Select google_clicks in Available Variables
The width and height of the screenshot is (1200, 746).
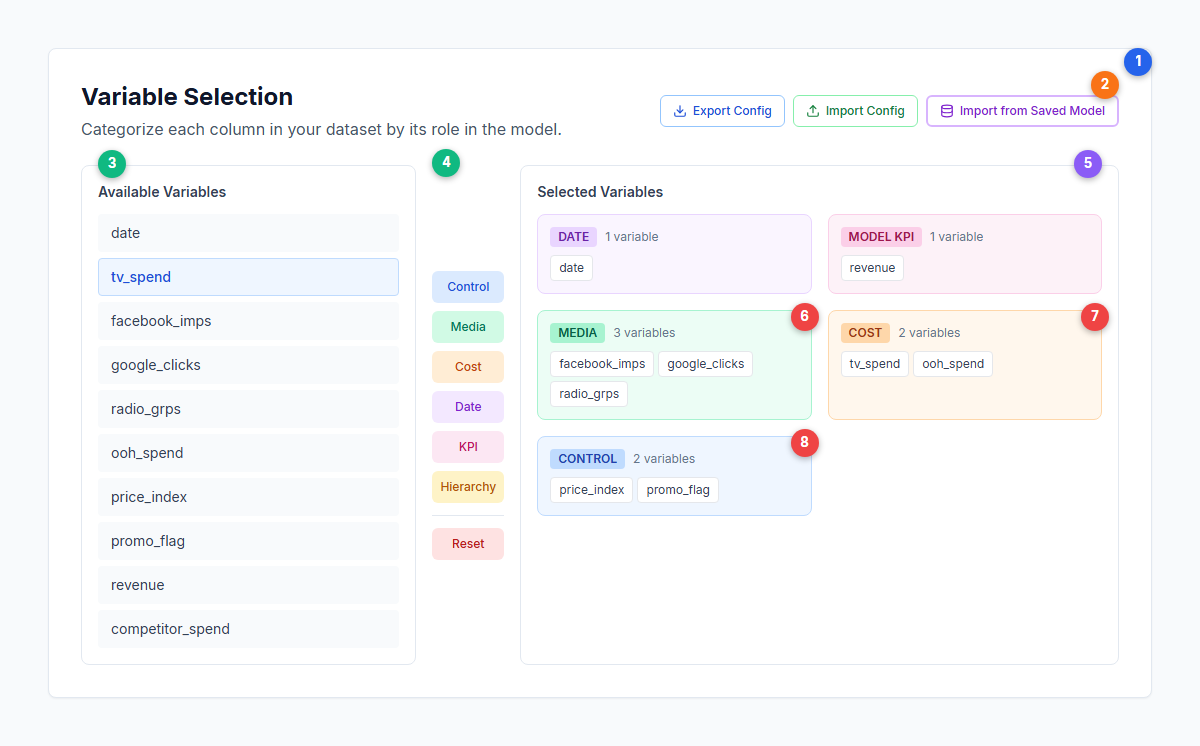[248, 365]
